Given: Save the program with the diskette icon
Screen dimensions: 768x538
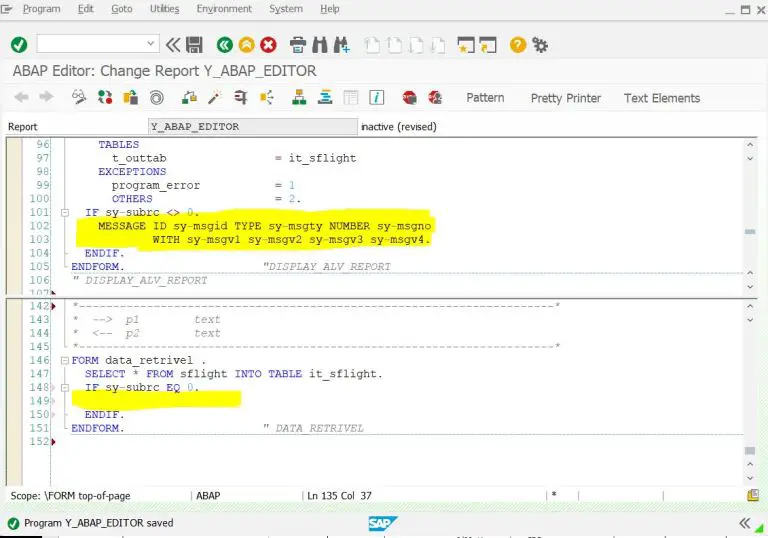Looking at the screenshot, I should 194,45.
